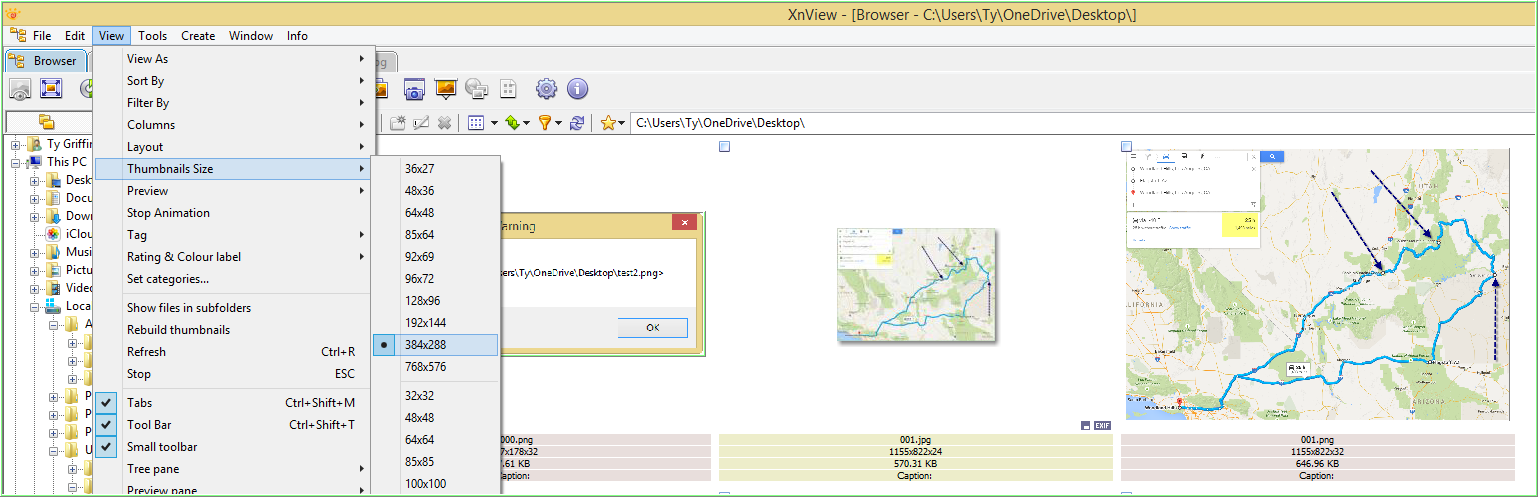Start the slideshow presentation icon
Screen dimensions: 1538x497
[x=445, y=89]
